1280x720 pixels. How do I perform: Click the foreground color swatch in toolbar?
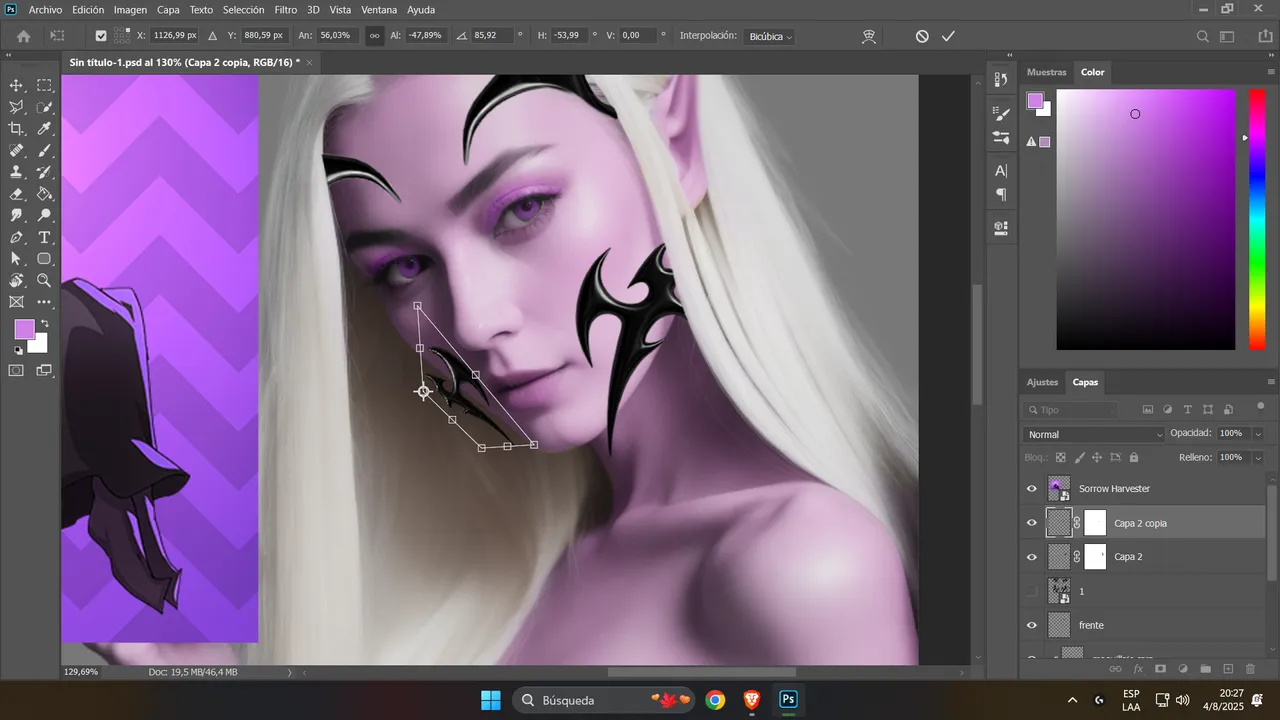[24, 330]
